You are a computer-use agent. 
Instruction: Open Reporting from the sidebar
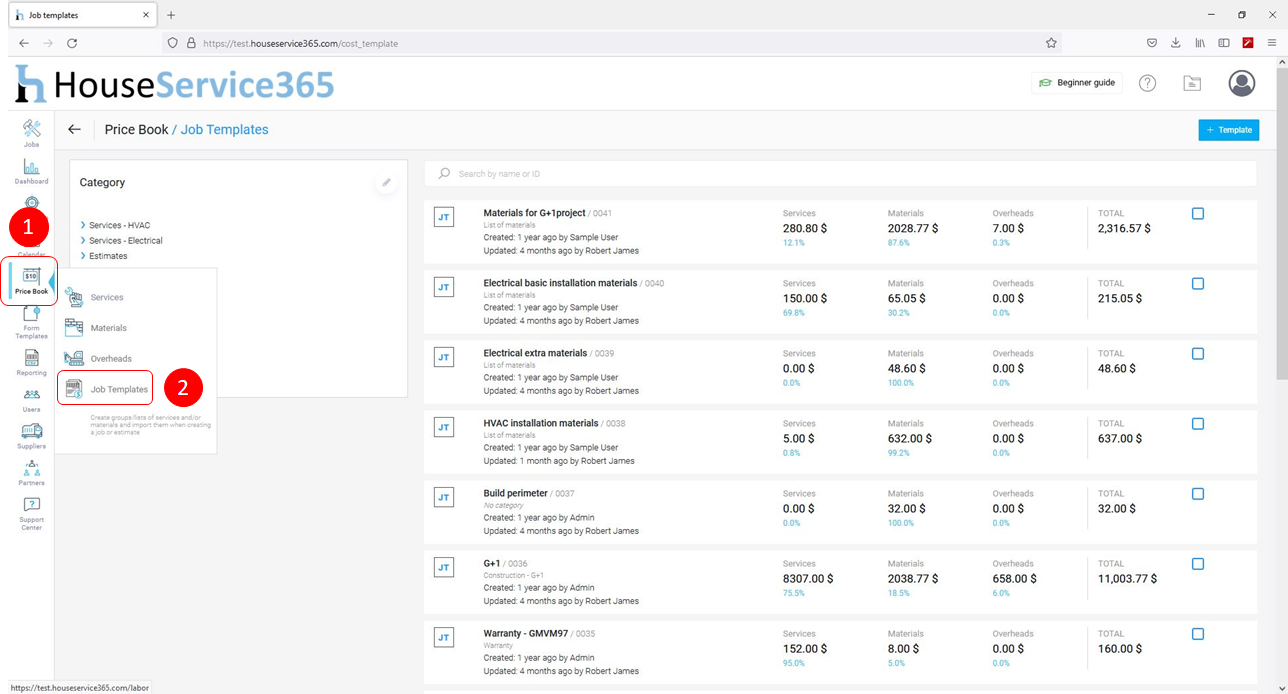coord(31,360)
